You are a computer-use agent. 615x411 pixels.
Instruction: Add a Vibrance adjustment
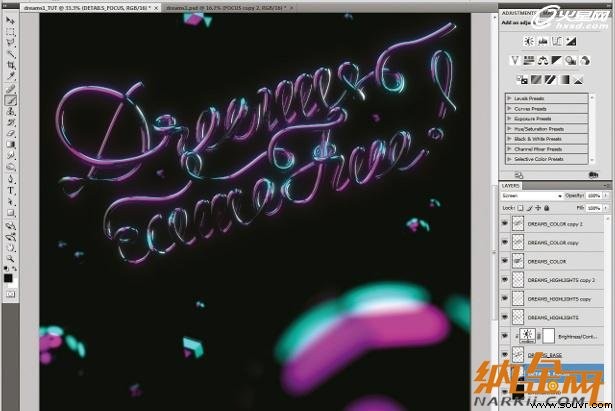[x=515, y=60]
